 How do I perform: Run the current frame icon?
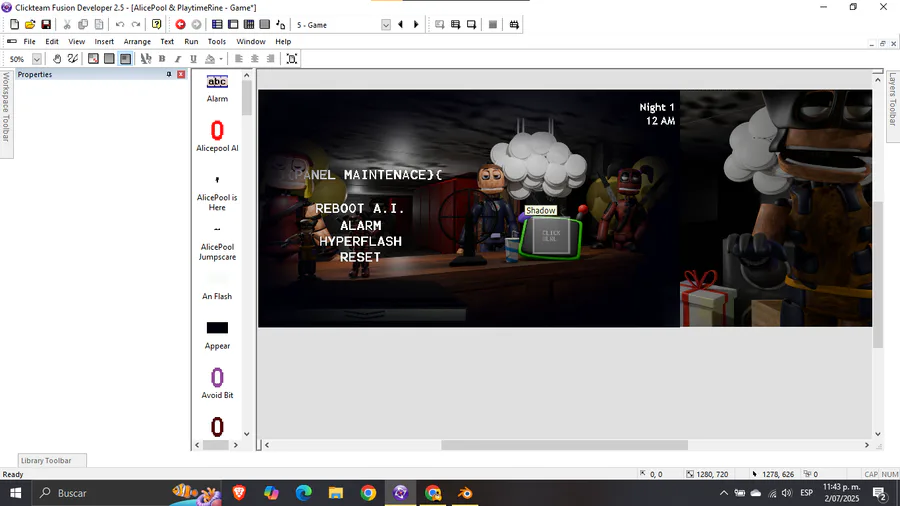471,25
